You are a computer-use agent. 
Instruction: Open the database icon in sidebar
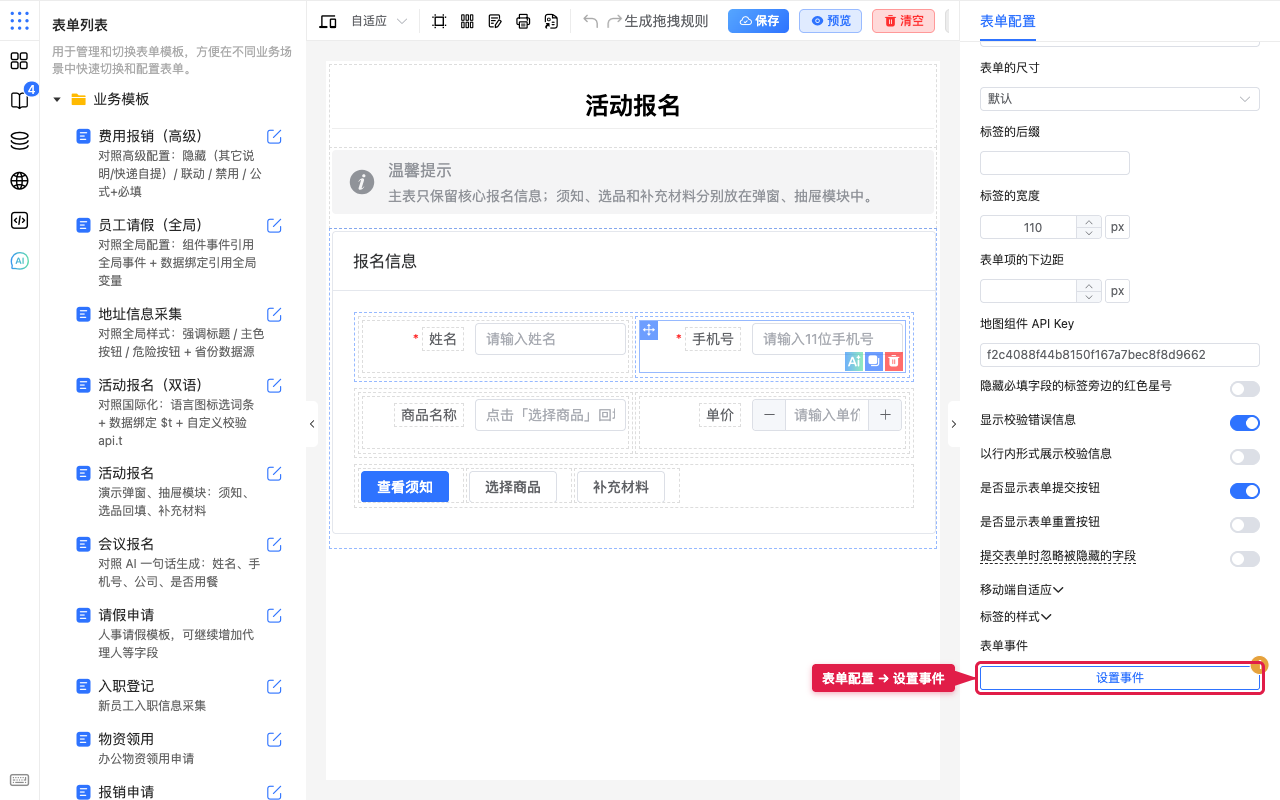coord(19,141)
